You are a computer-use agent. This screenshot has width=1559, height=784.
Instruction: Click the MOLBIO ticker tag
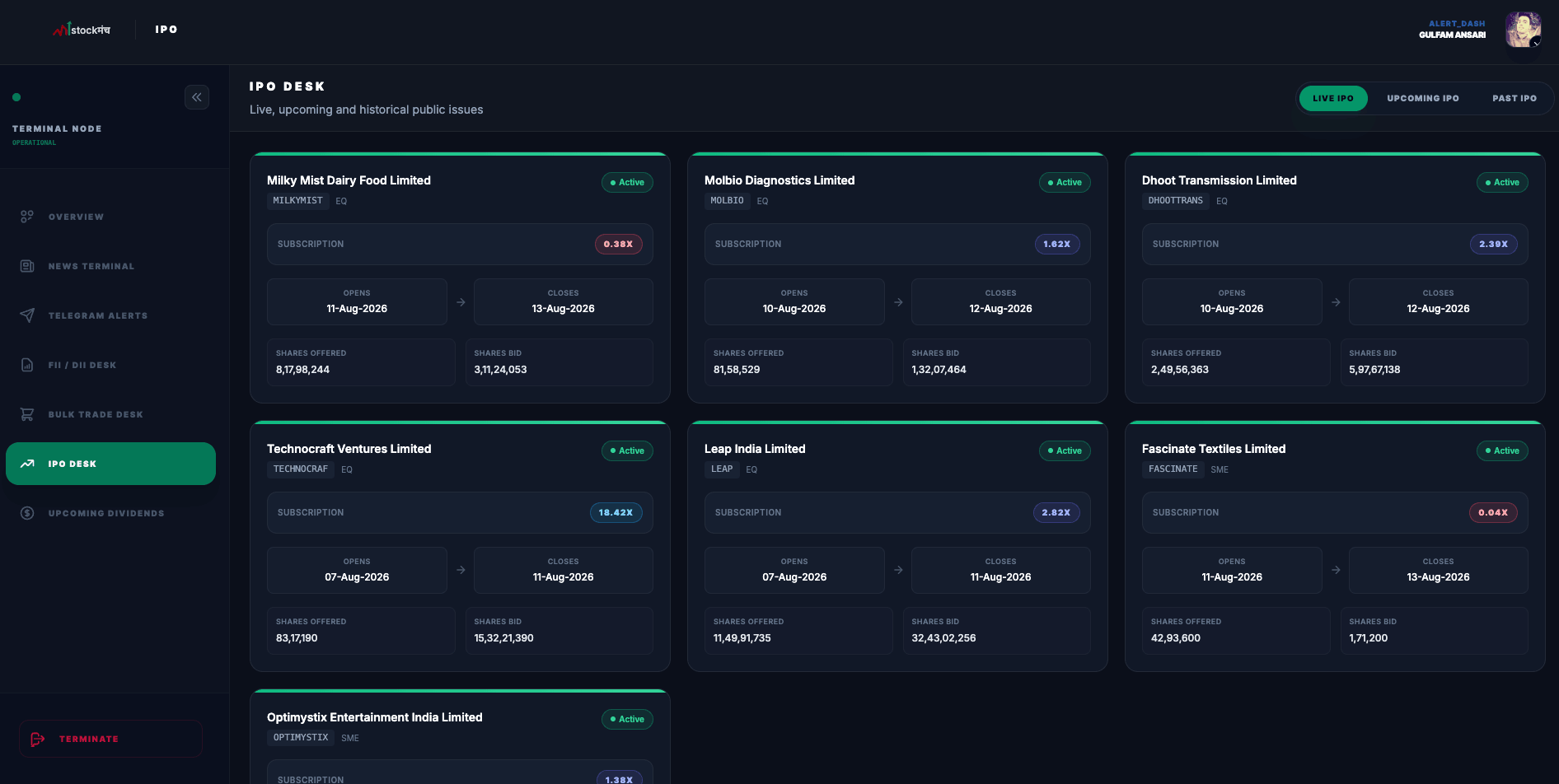point(728,201)
